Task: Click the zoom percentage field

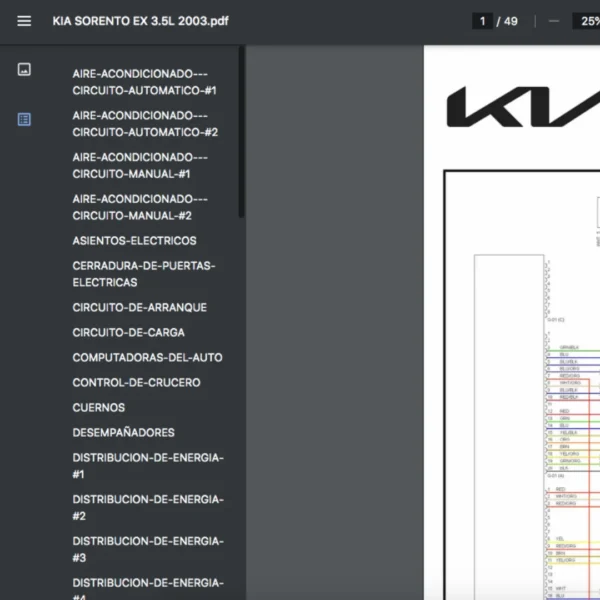Action: [x=587, y=21]
